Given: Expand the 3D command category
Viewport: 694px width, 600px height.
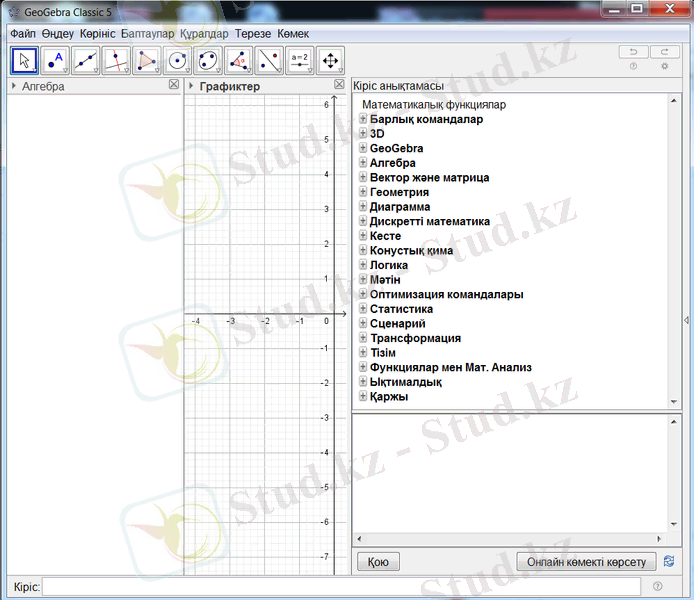Looking at the screenshot, I should (363, 133).
